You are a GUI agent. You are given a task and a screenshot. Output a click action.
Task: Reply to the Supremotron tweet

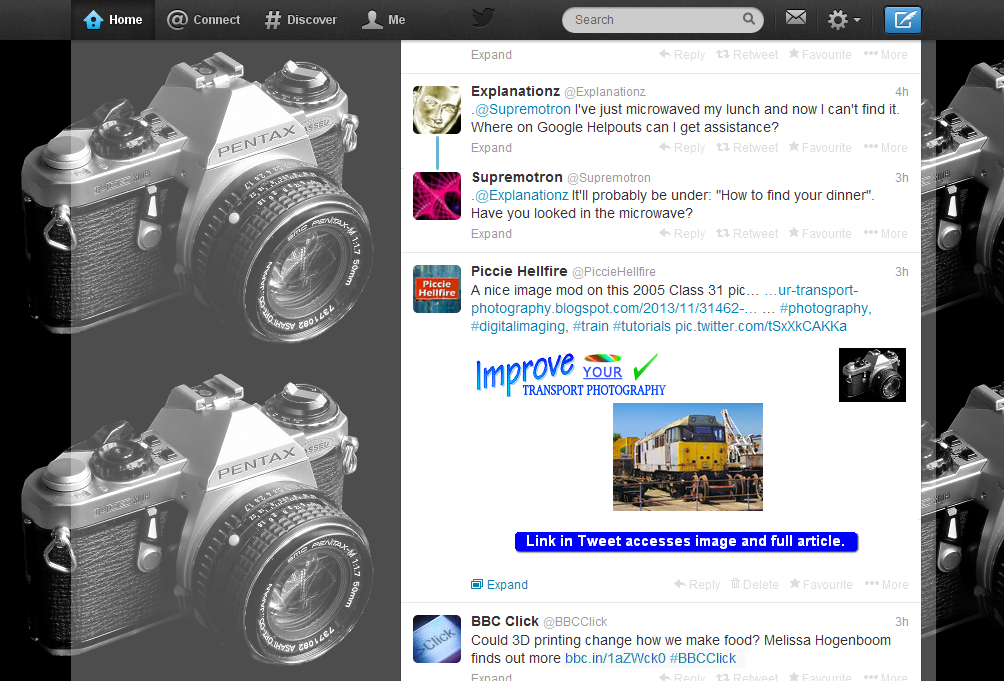(682, 234)
